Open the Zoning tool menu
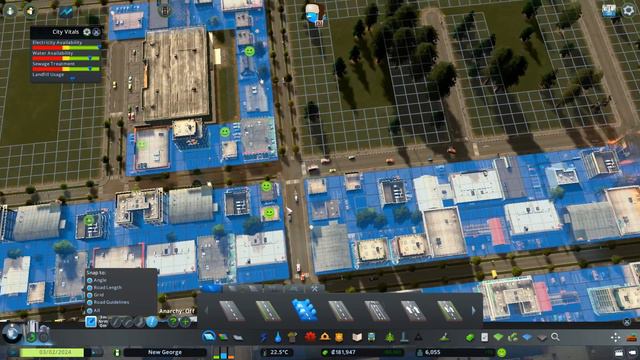640x360 pixels. point(223,337)
